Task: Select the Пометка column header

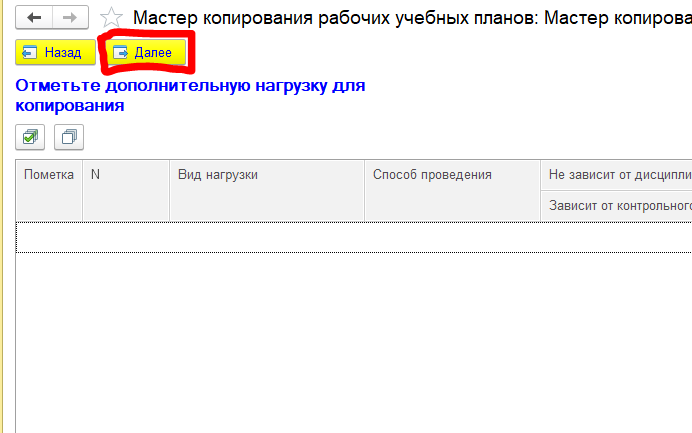Action: click(x=49, y=191)
